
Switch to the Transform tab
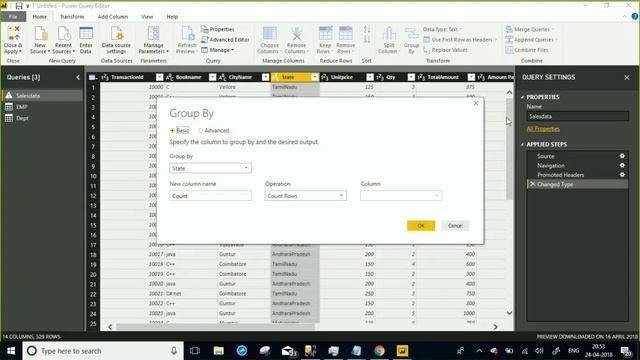coord(72,17)
